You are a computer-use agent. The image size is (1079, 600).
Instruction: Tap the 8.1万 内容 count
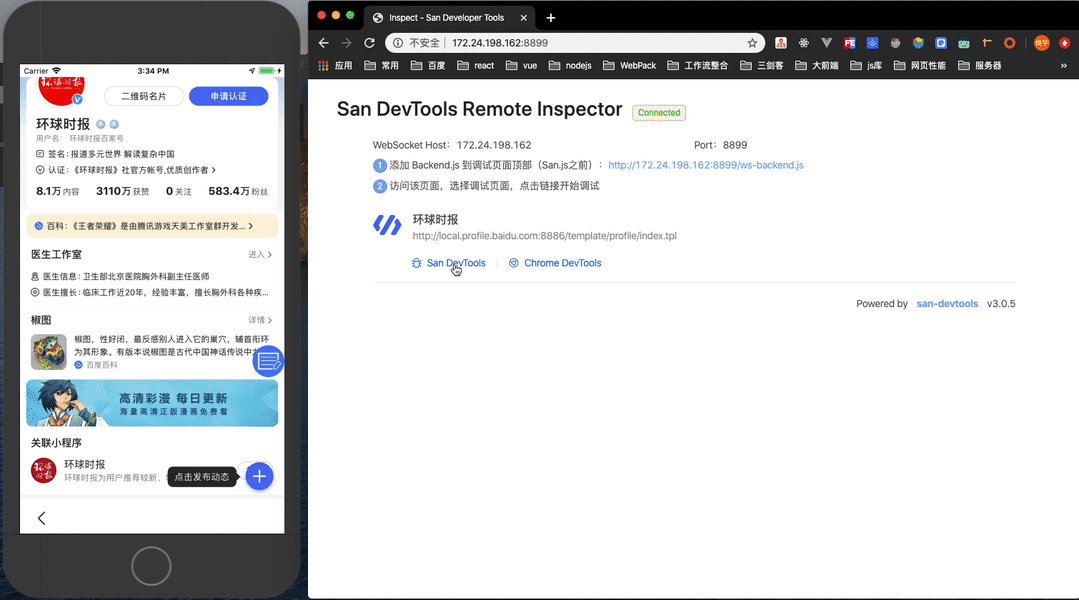tap(58, 191)
